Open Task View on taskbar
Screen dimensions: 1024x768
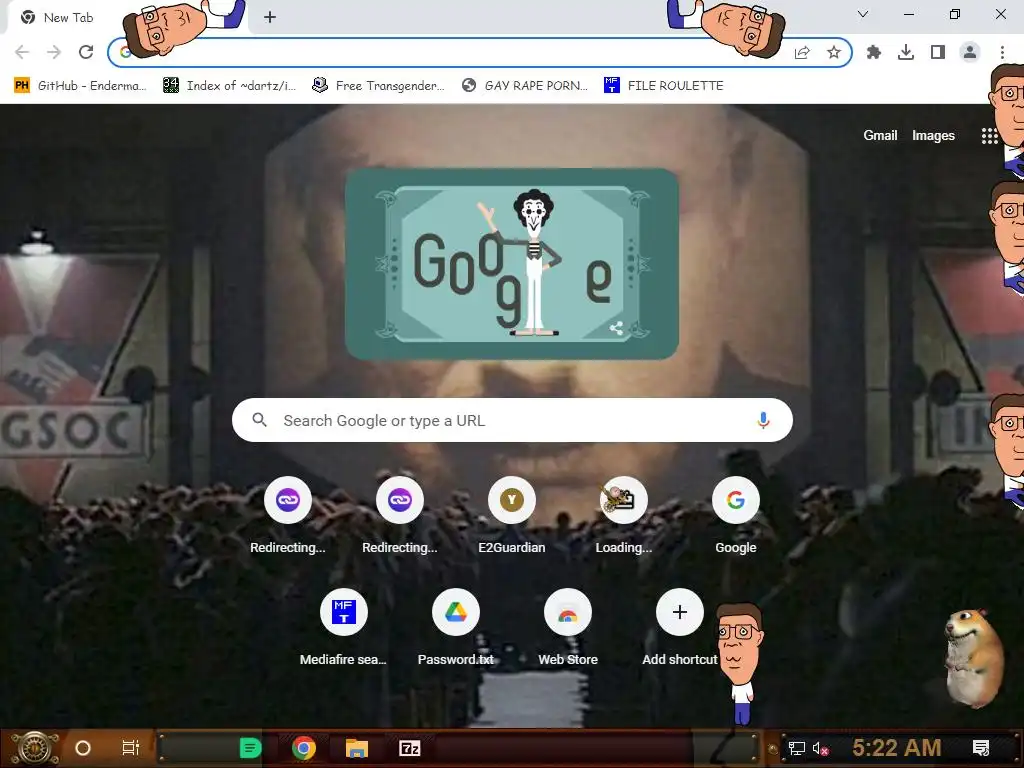point(131,748)
